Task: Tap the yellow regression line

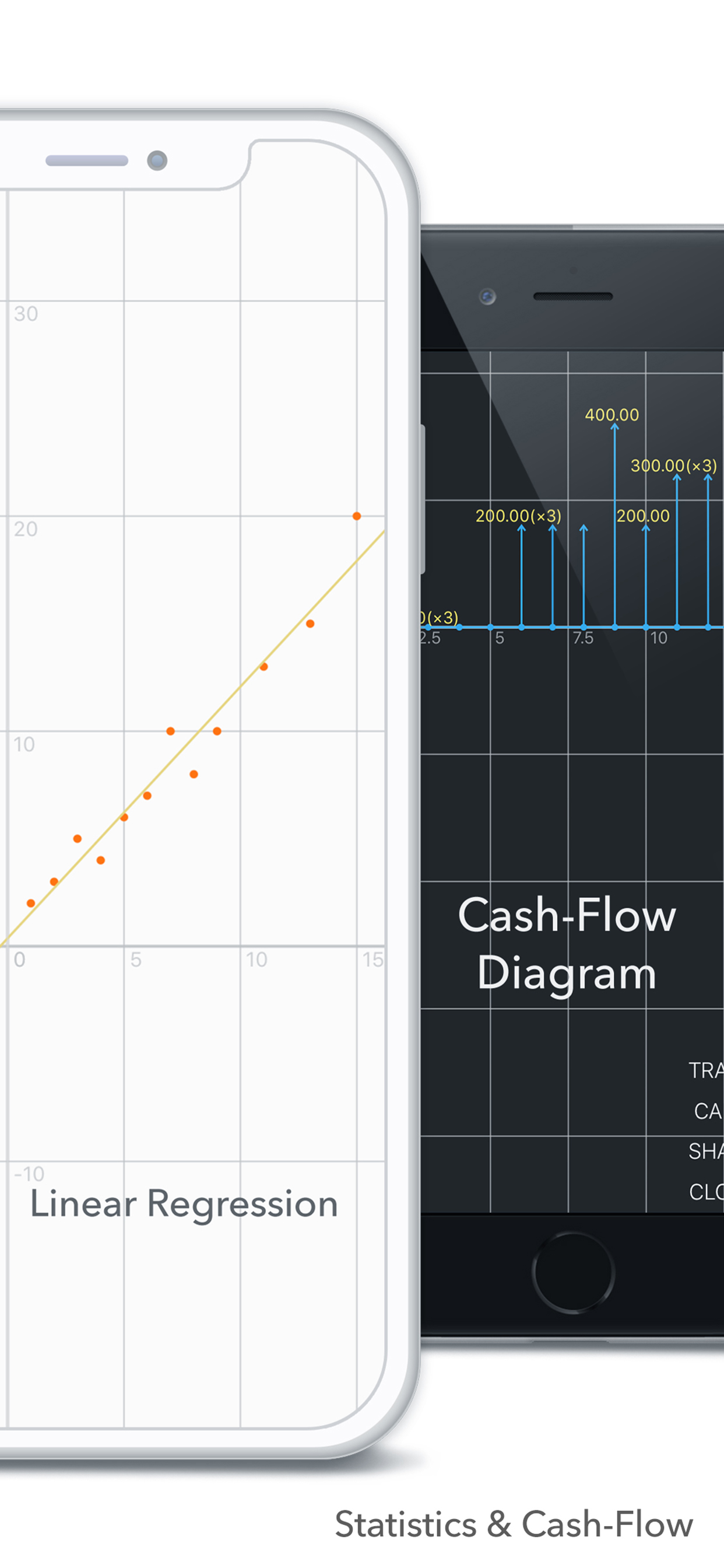Action: tap(194, 737)
